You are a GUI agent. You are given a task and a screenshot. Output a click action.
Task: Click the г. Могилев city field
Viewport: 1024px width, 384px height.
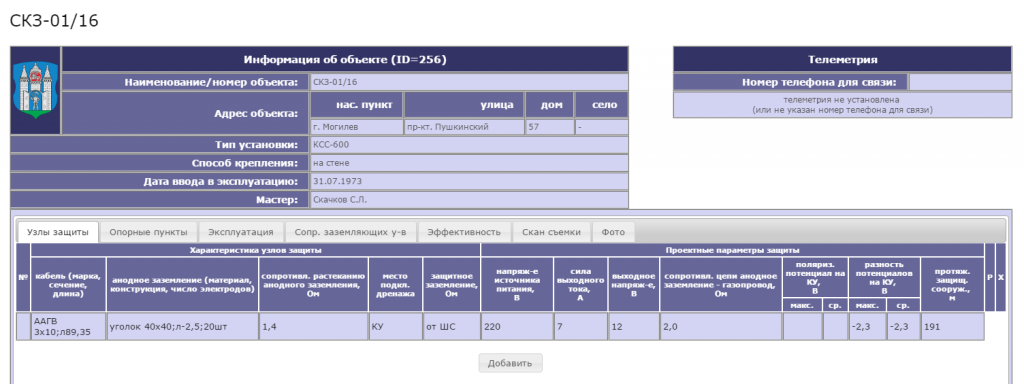(x=356, y=127)
